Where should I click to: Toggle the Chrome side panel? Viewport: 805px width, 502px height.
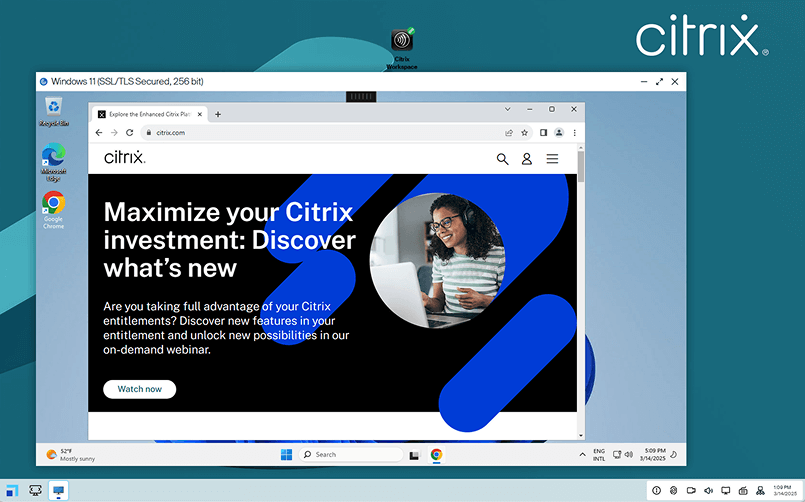(543, 132)
